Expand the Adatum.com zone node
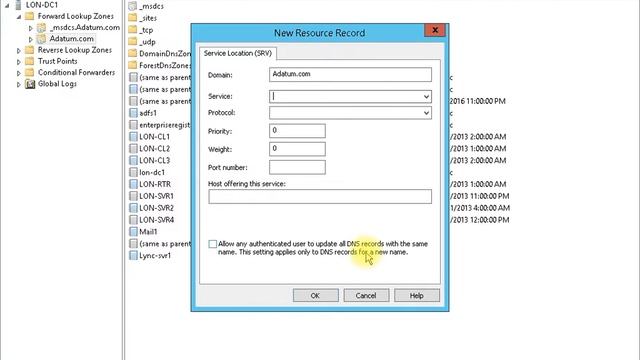 click(x=31, y=40)
